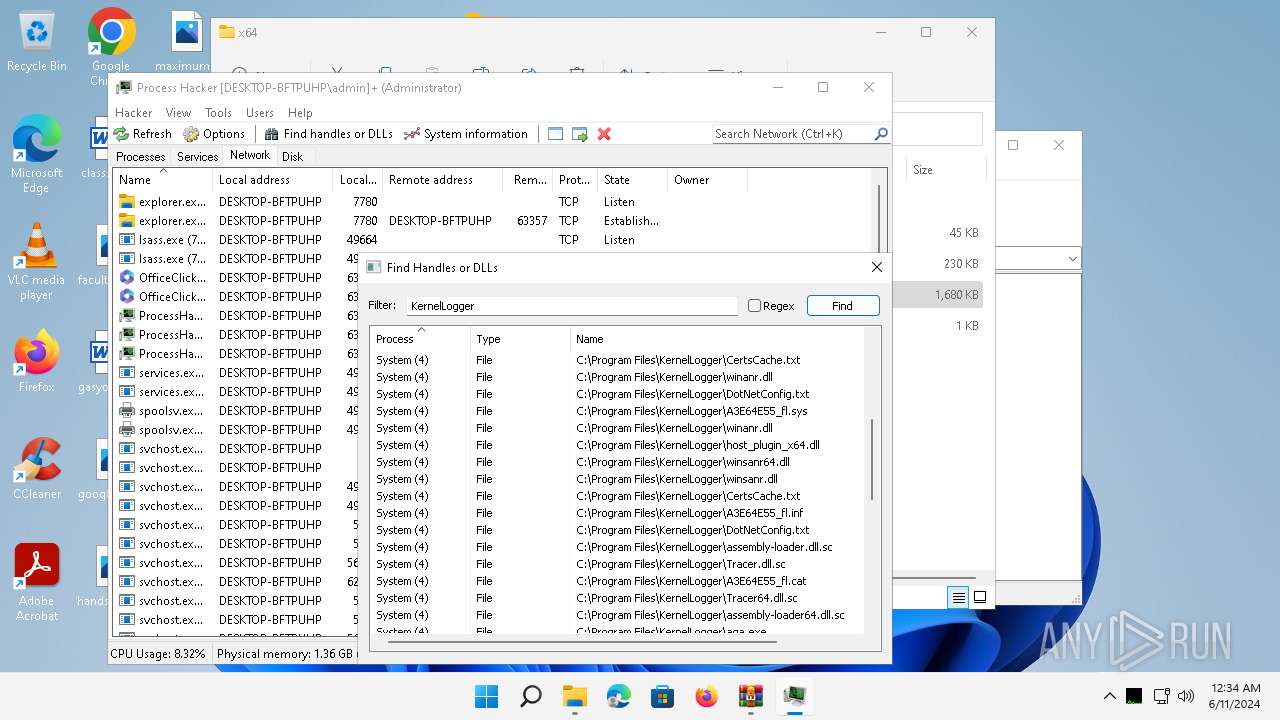Click the CPU Usage status bar entry
Viewport: 1280px width, 720px height.
(x=158, y=654)
